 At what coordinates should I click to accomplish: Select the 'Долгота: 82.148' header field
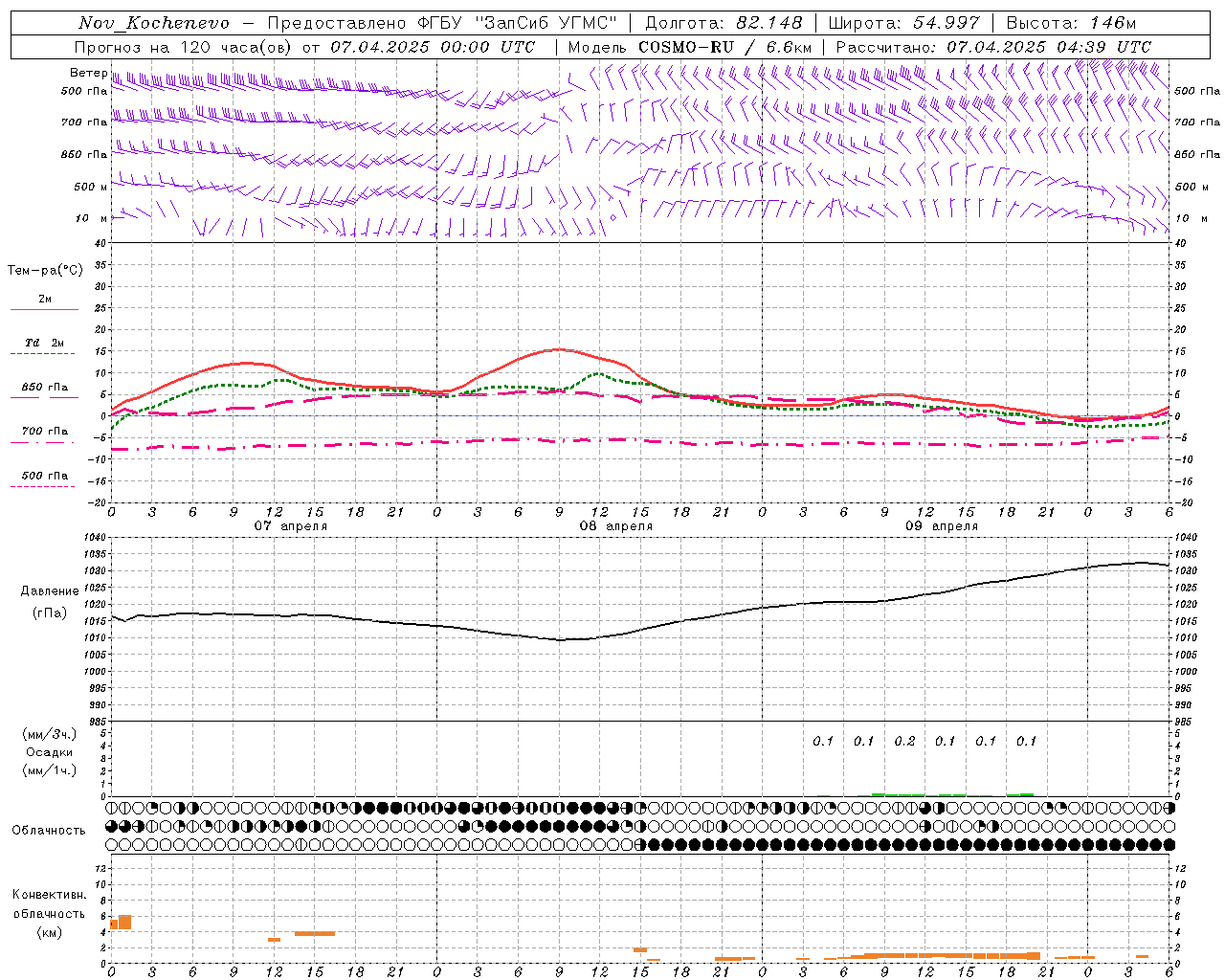724,23
